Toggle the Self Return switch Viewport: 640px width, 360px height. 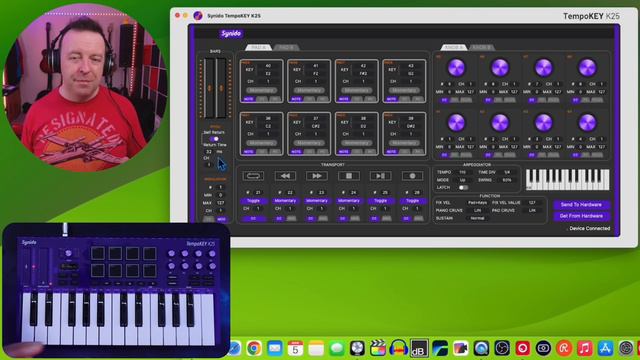click(214, 139)
